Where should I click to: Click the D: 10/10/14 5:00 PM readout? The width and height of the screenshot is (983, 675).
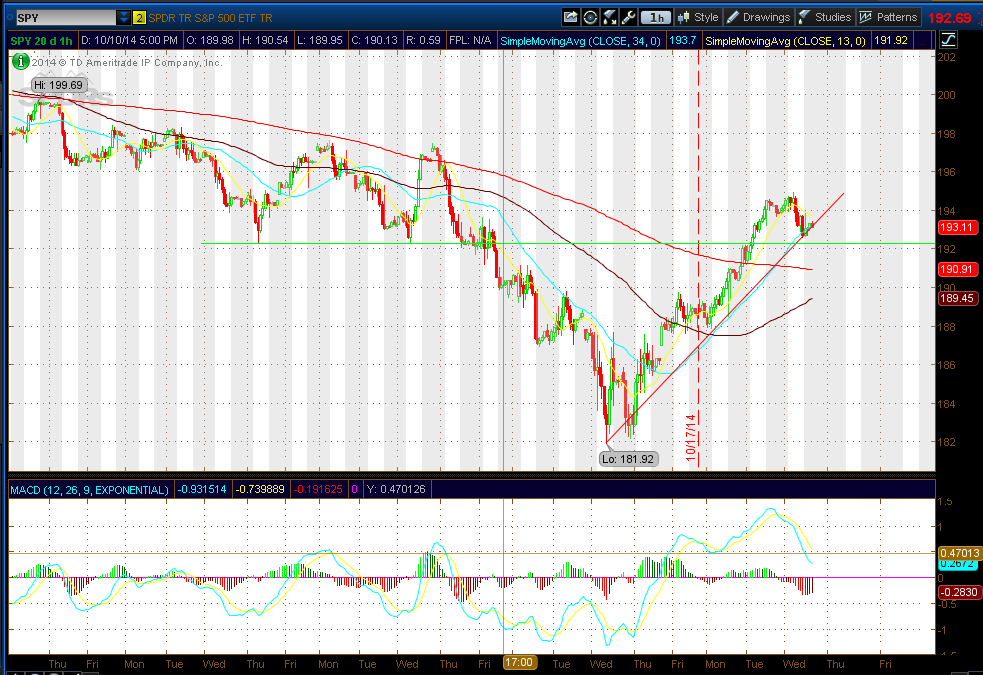(129, 41)
